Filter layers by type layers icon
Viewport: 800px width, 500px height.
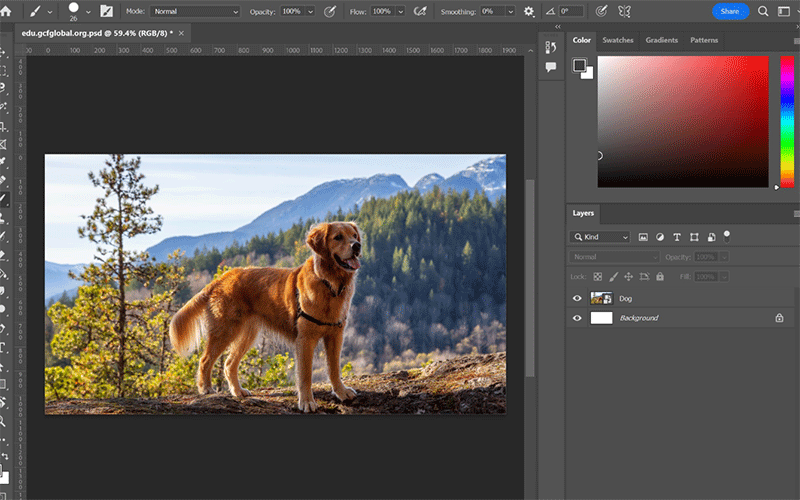pyautogui.click(x=677, y=237)
